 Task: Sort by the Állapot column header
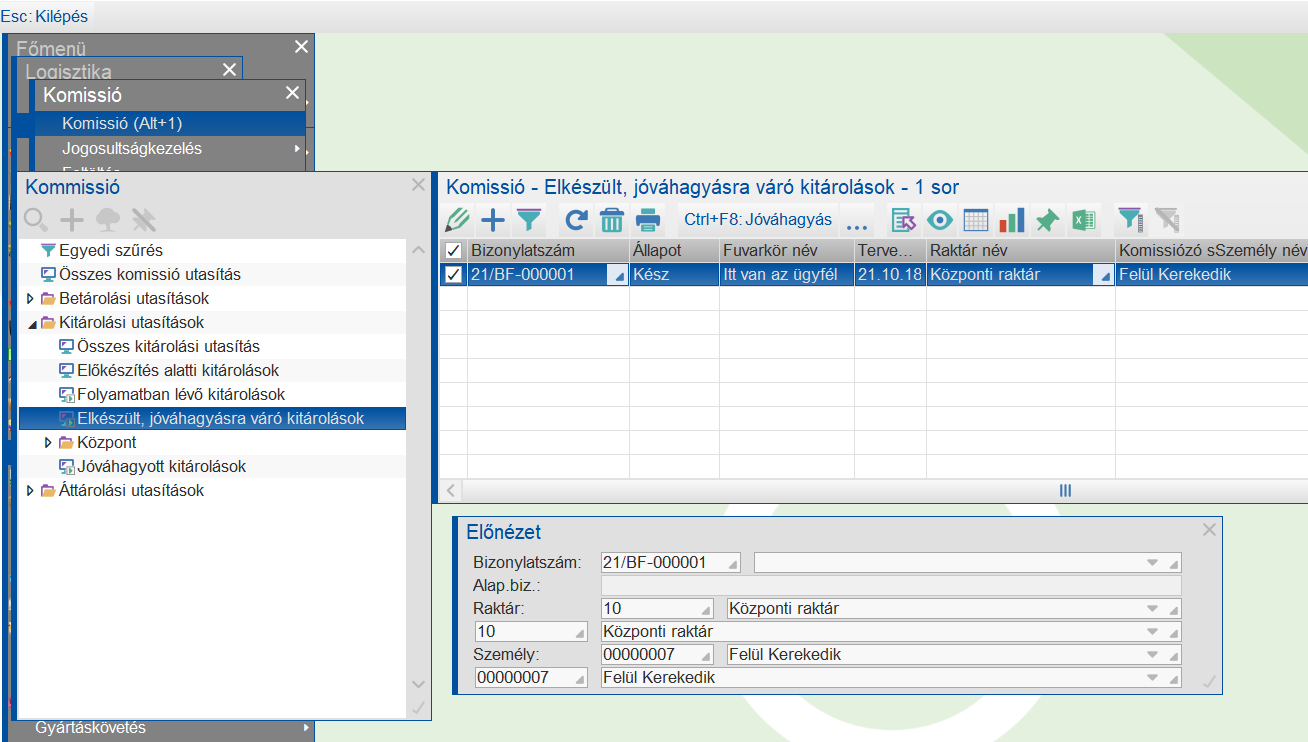coord(673,250)
